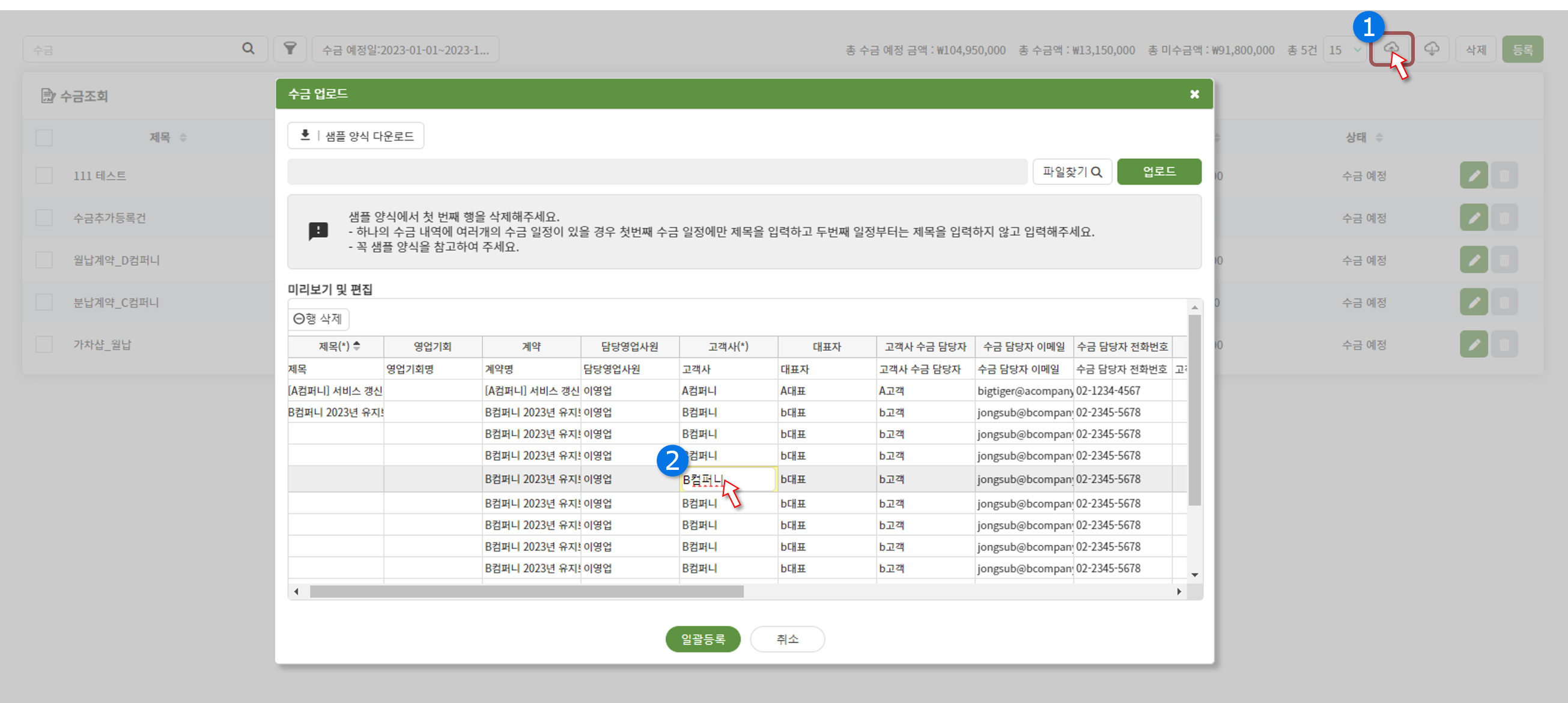The height and width of the screenshot is (703, 1568).
Task: Edit the 111 테스트 row with pencil icon
Action: (1474, 176)
